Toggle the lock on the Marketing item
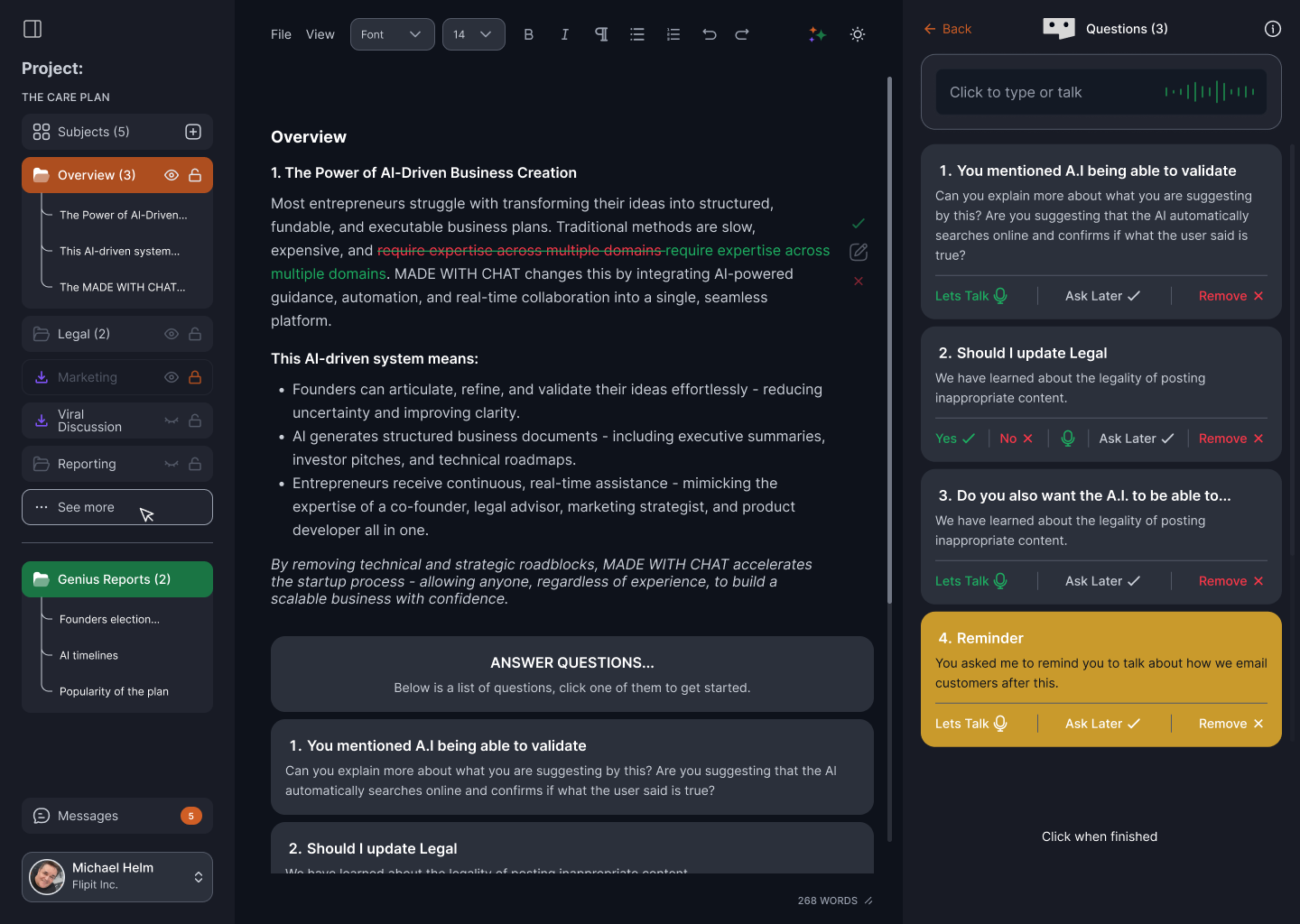The width and height of the screenshot is (1300, 924). click(x=195, y=377)
